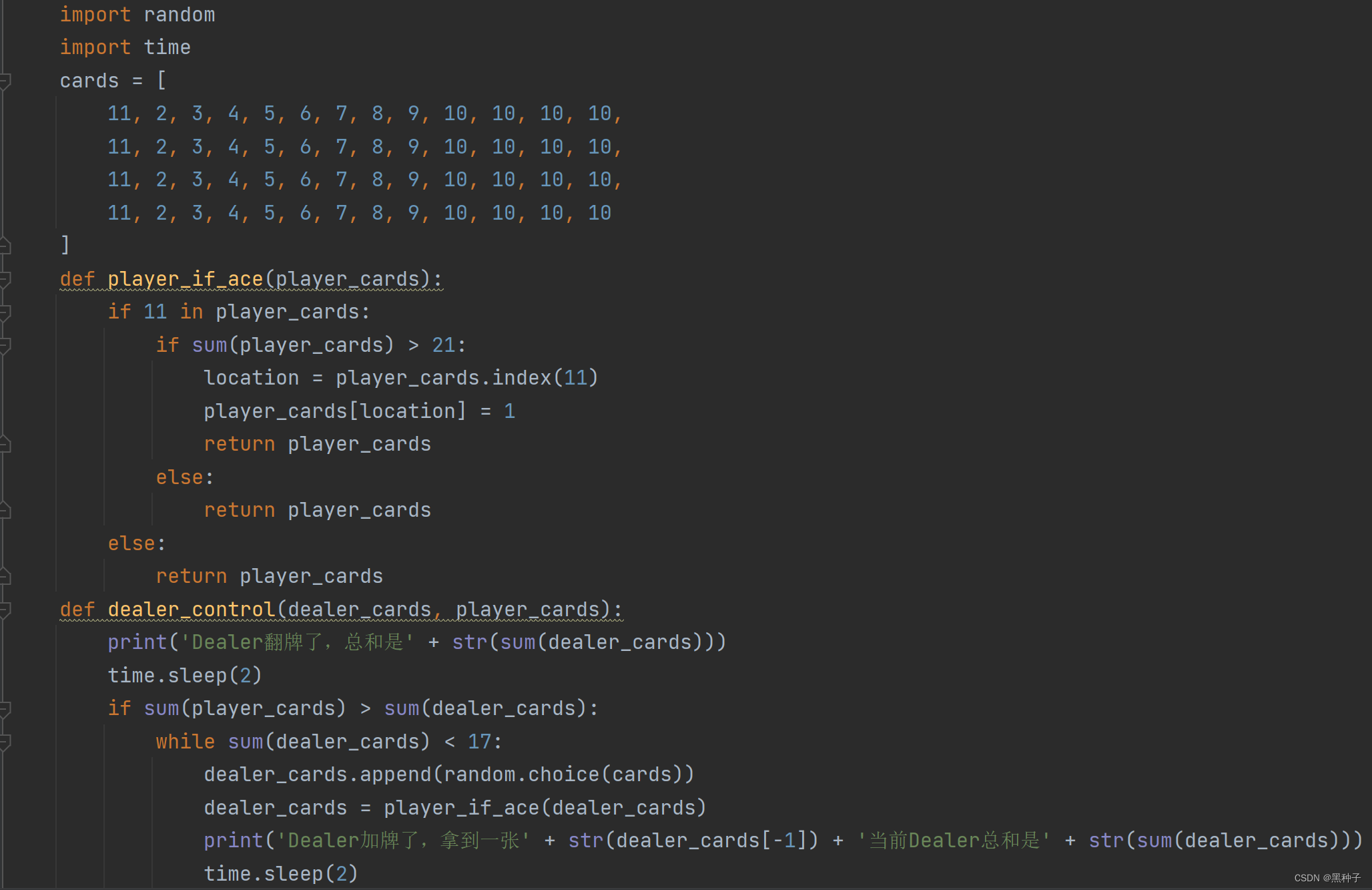Click the '当前Dealer总和是' string literal
1372x890 pixels.
point(953,841)
